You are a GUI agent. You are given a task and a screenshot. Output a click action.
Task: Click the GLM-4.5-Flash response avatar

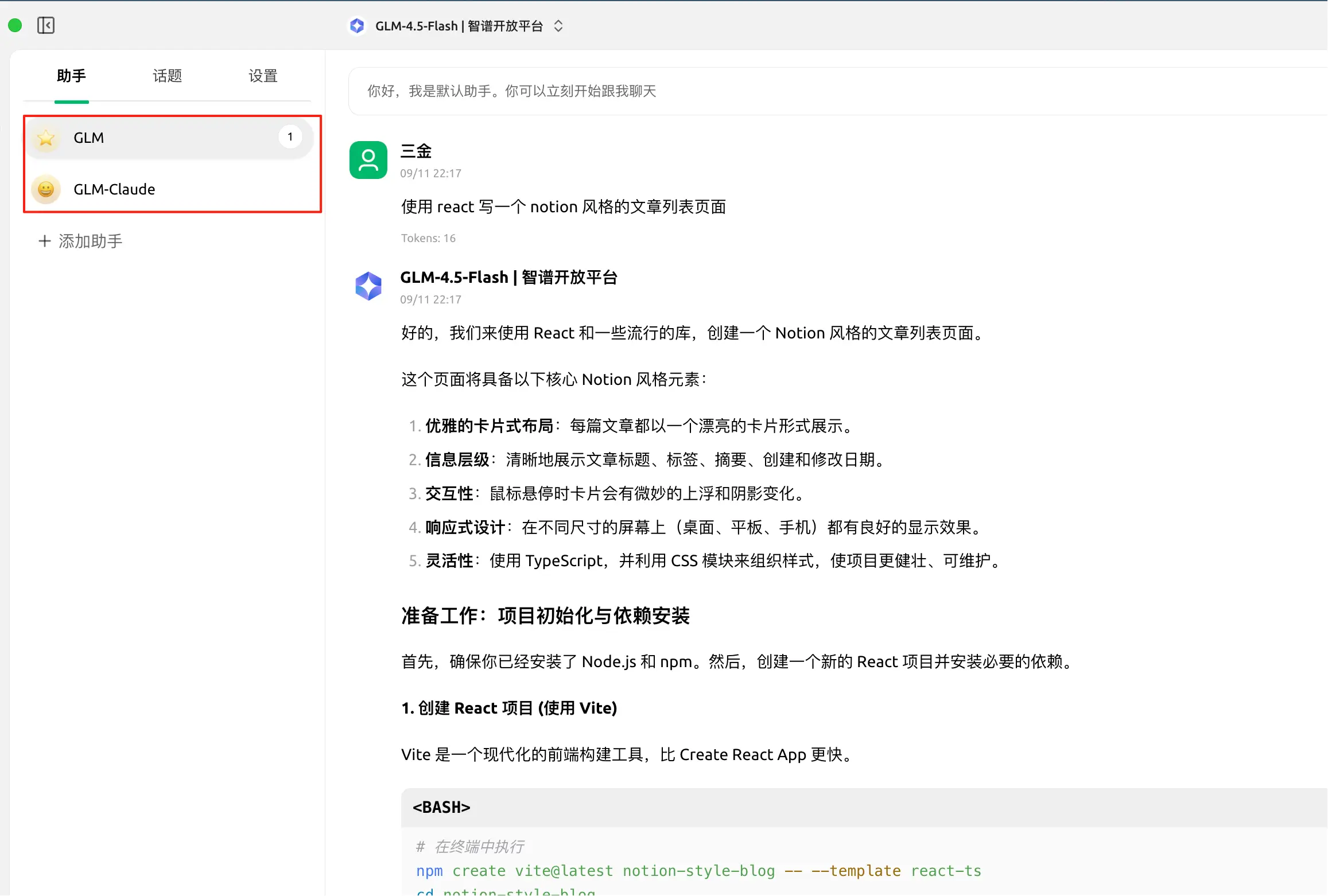[x=368, y=286]
